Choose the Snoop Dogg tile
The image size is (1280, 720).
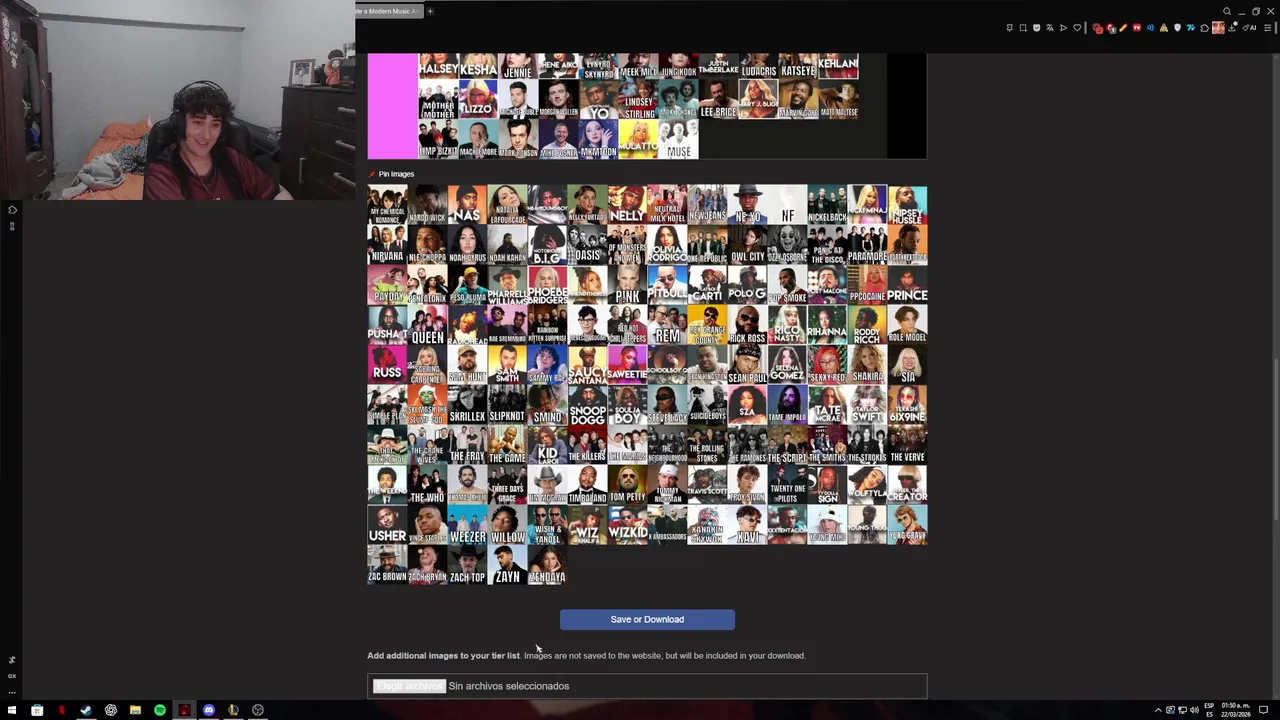point(588,405)
